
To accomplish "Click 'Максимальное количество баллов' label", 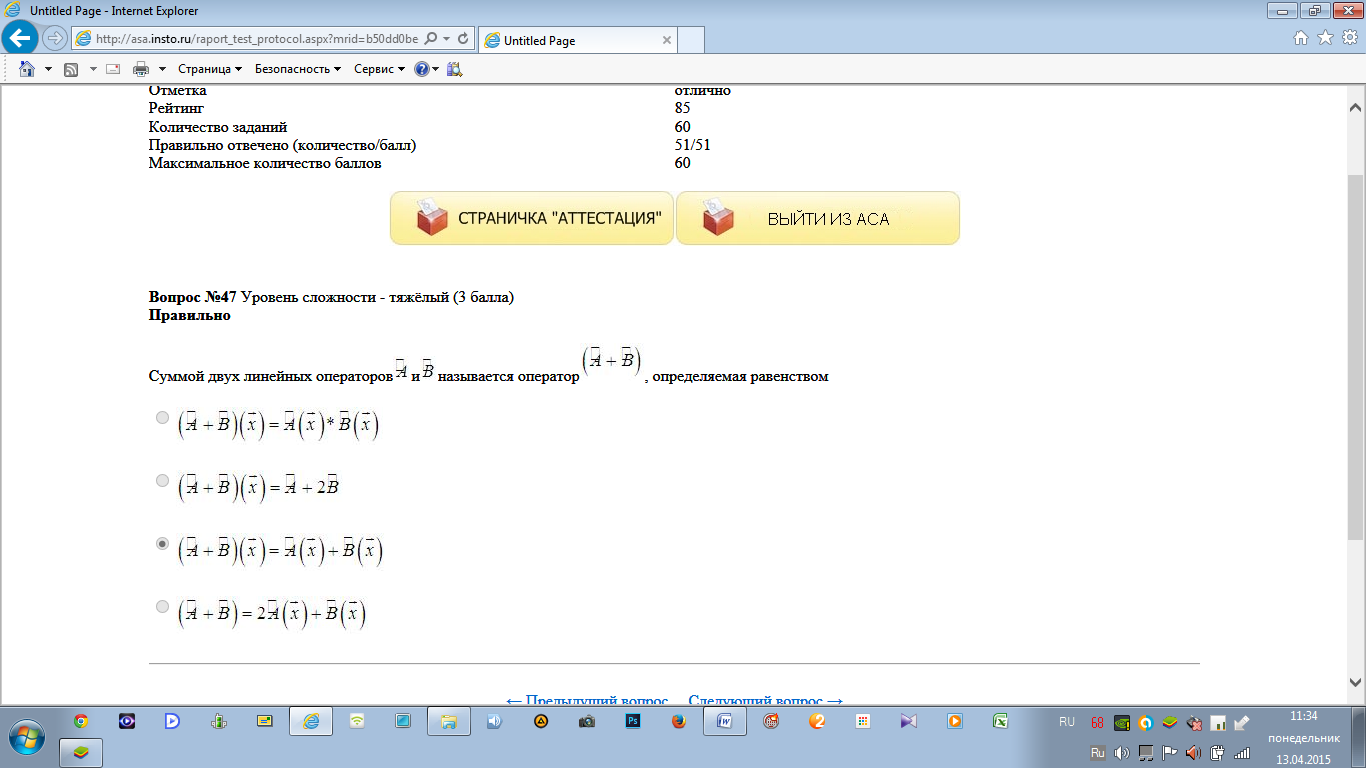I will coord(265,163).
